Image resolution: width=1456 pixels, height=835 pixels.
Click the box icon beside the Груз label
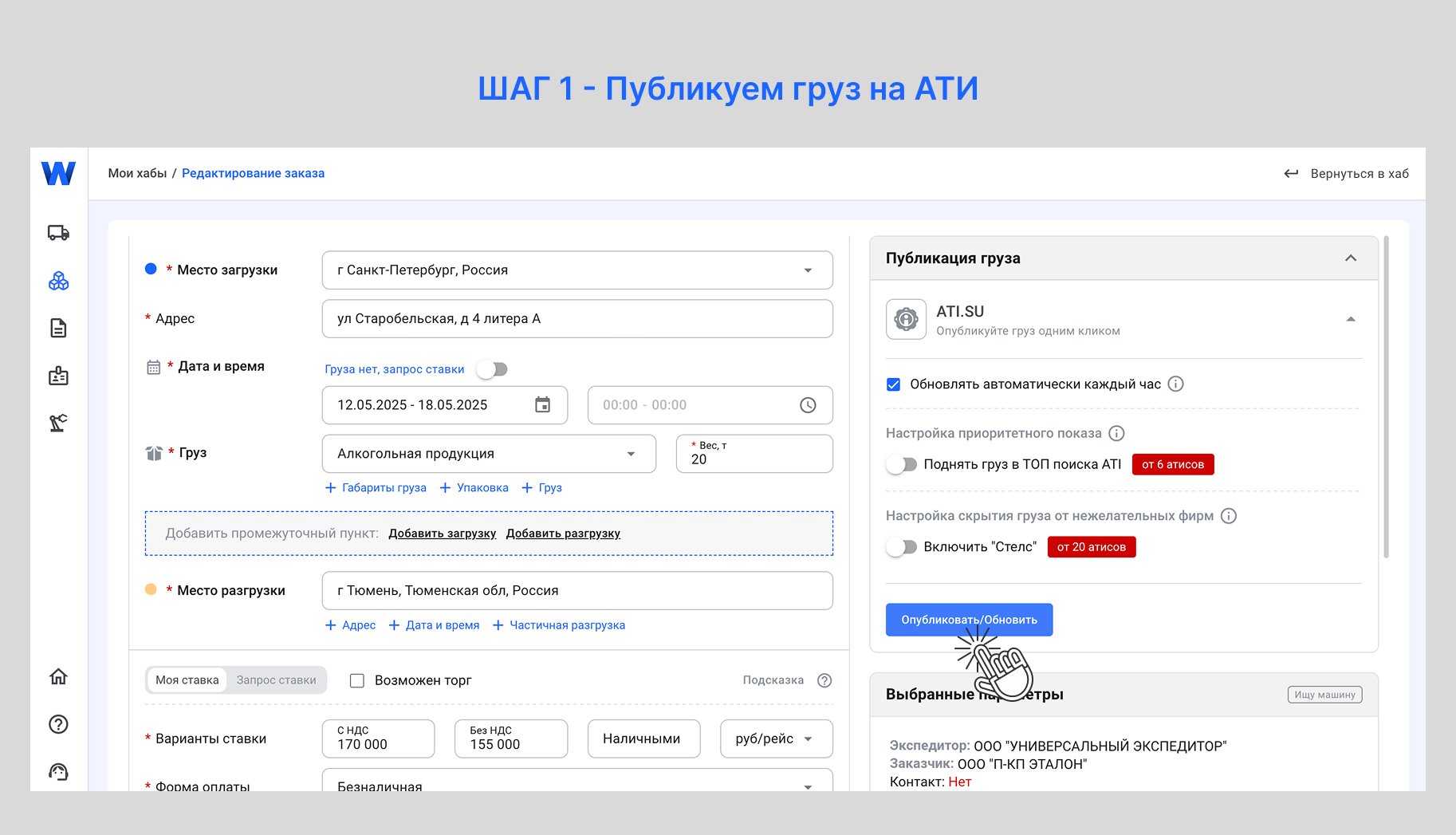[x=154, y=453]
